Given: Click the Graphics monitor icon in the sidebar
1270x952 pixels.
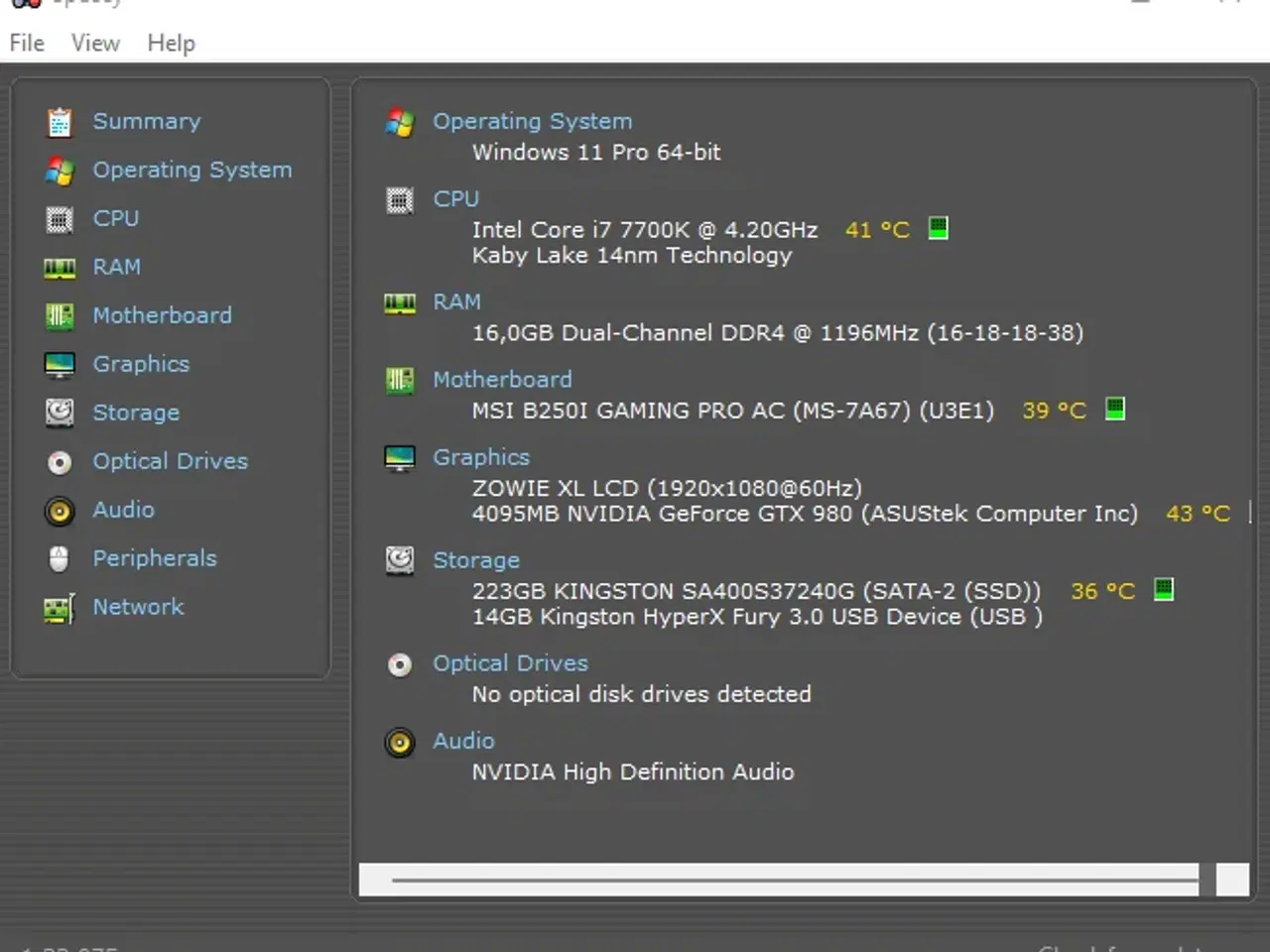Looking at the screenshot, I should click(x=60, y=364).
